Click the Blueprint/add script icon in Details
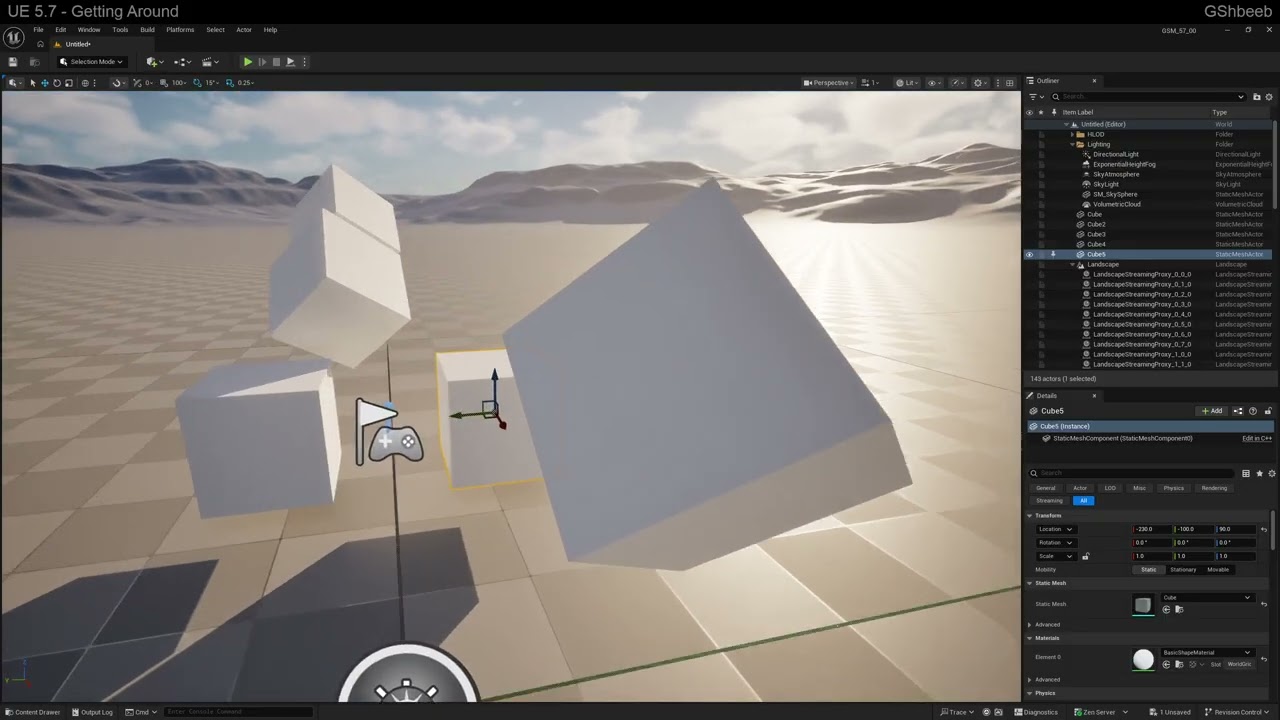This screenshot has width=1280, height=720. click(1238, 411)
